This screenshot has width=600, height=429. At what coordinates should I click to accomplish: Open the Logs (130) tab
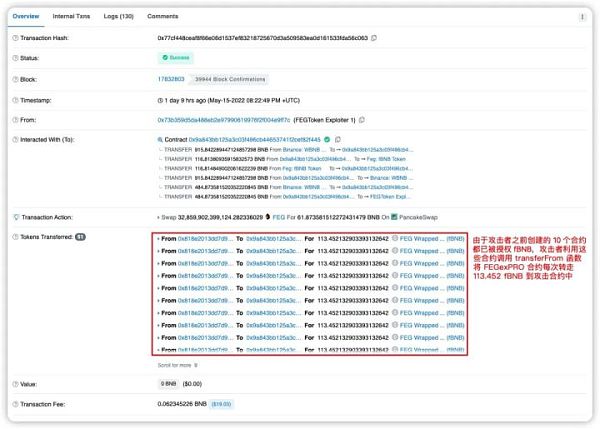tap(120, 17)
